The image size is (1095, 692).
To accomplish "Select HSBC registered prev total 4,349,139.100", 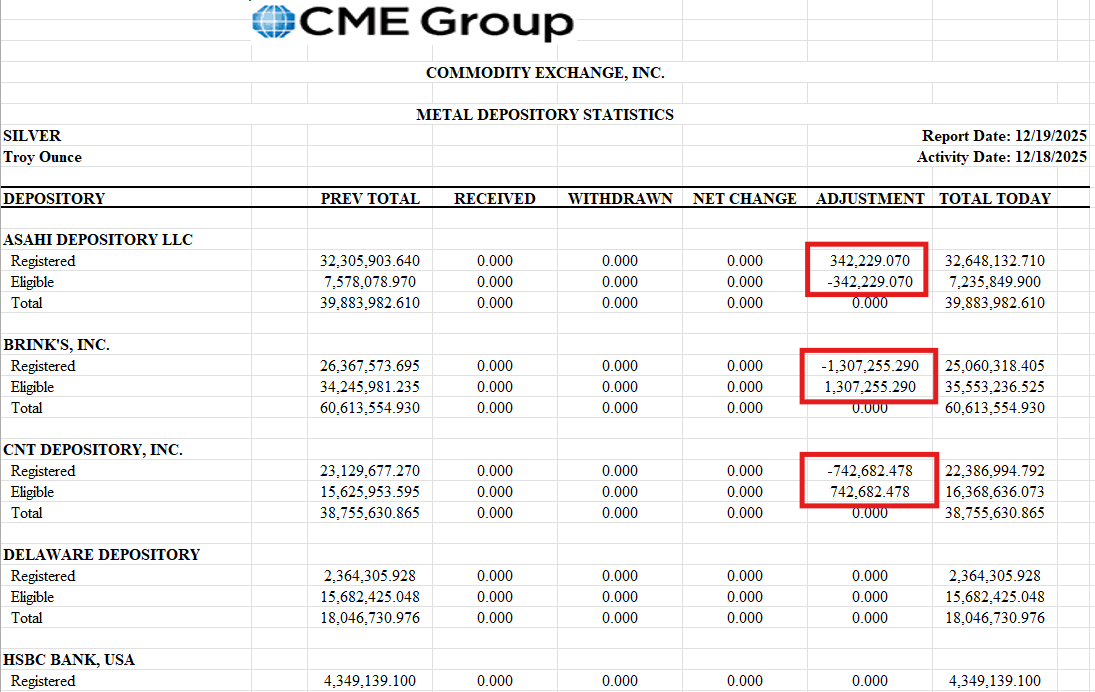I will pyautogui.click(x=370, y=681).
